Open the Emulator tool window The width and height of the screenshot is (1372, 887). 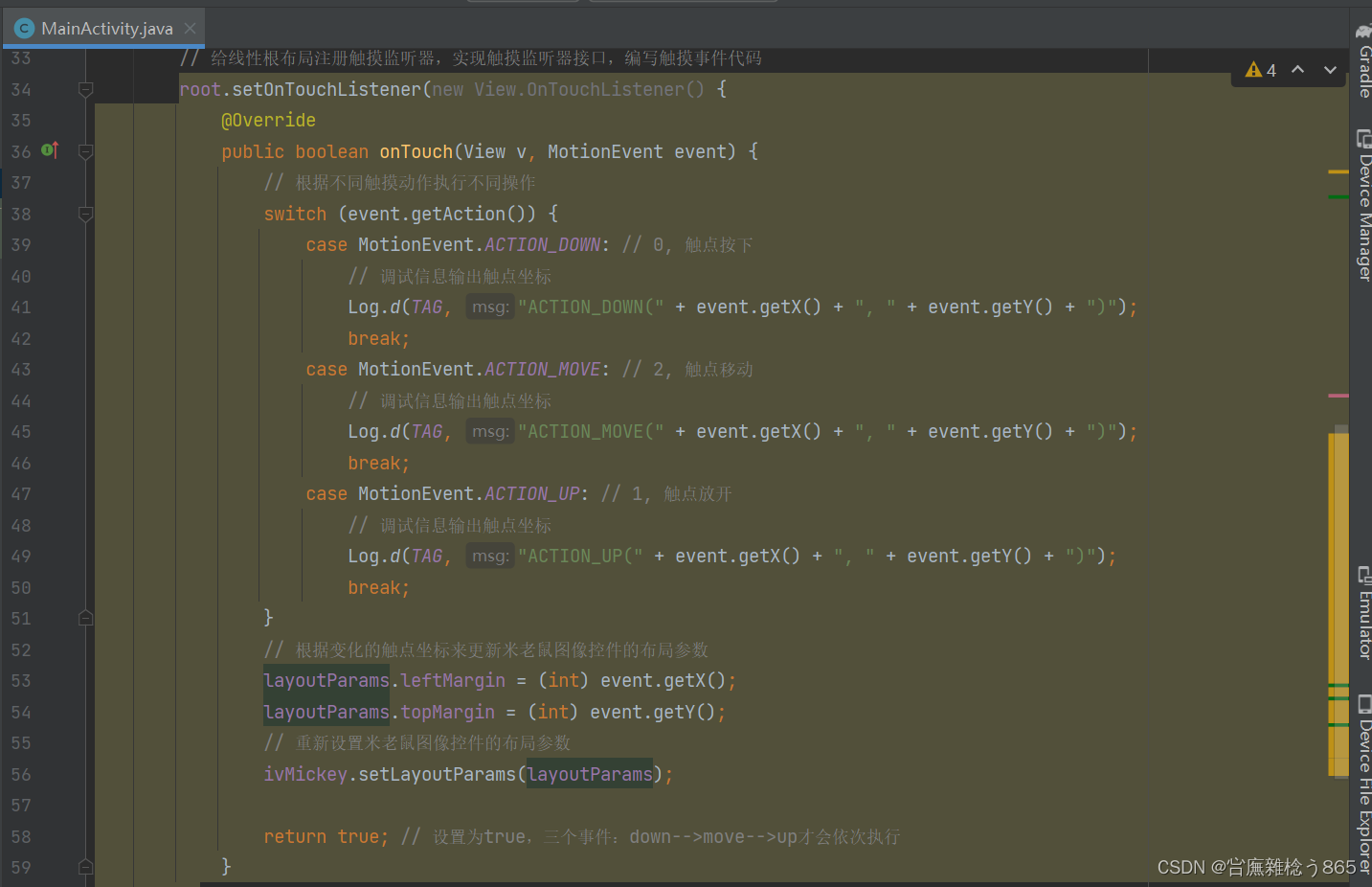tap(1362, 613)
